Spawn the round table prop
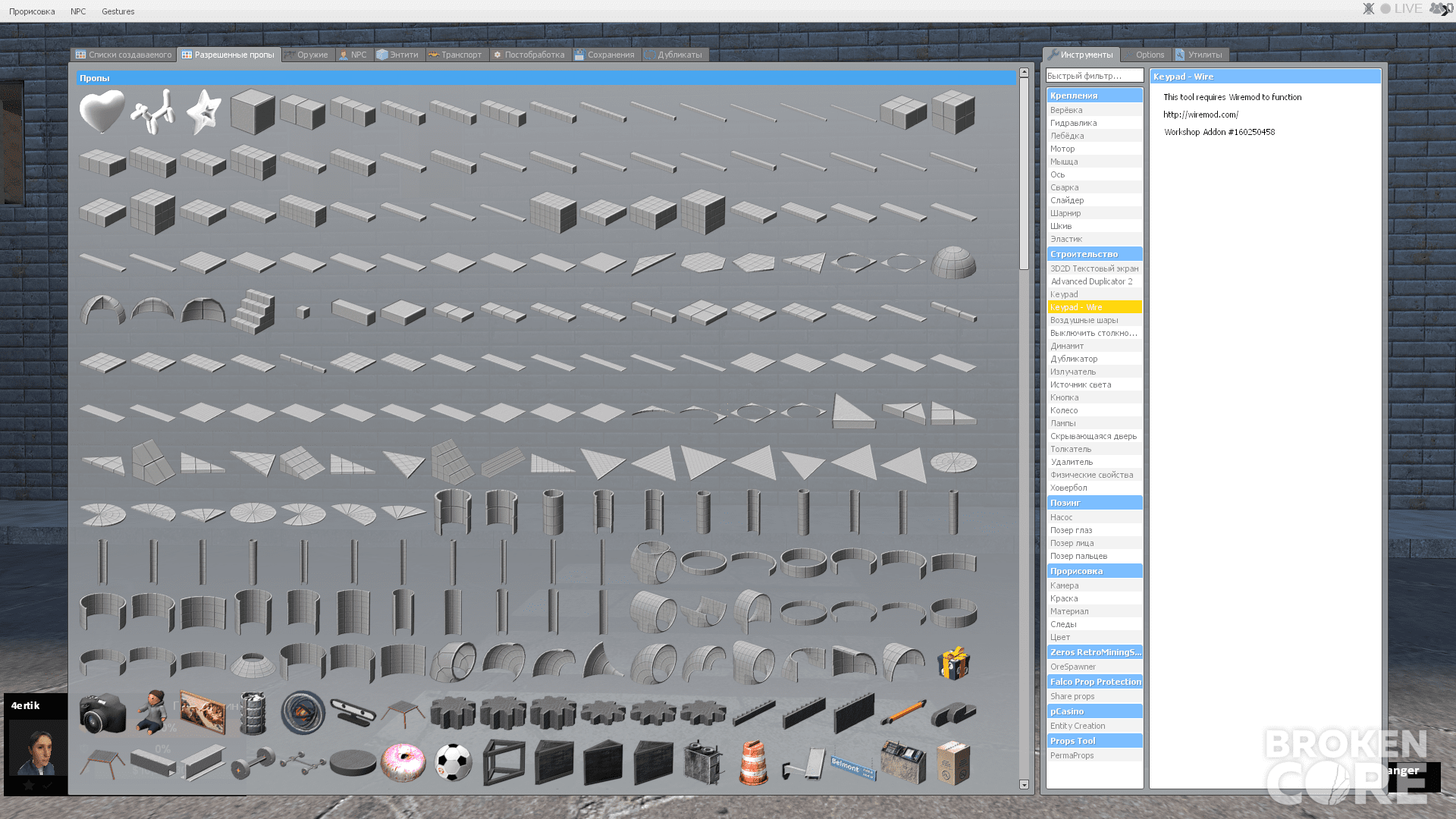This screenshot has width=1456, height=819. (353, 763)
